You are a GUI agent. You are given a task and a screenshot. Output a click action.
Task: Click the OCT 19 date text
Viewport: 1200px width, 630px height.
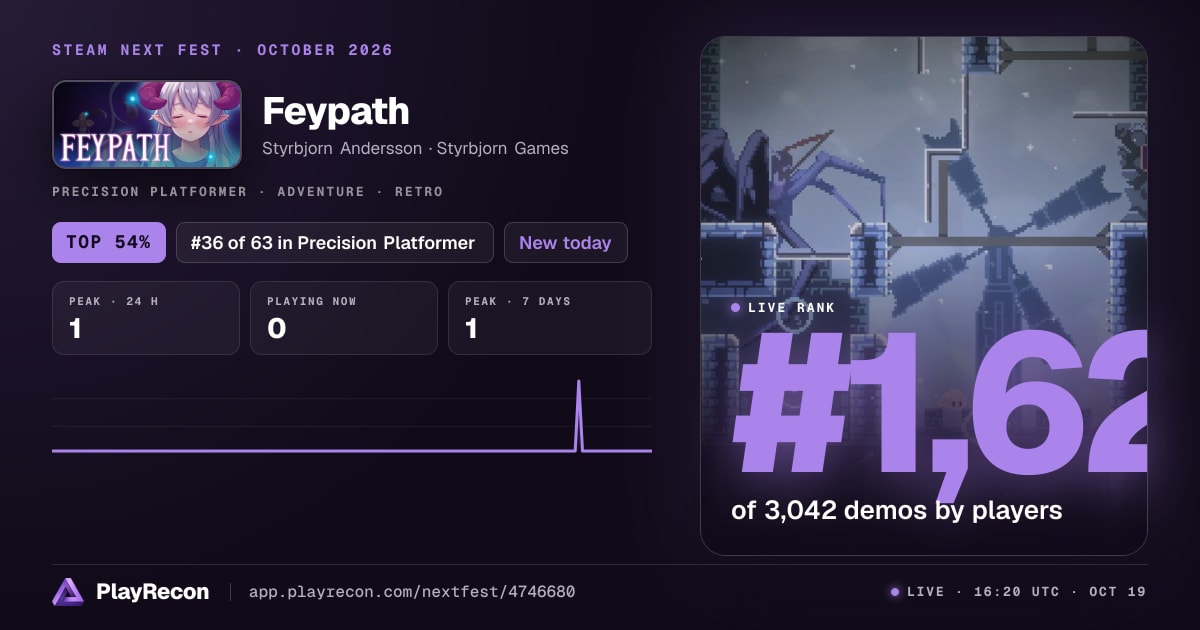tap(1117, 592)
